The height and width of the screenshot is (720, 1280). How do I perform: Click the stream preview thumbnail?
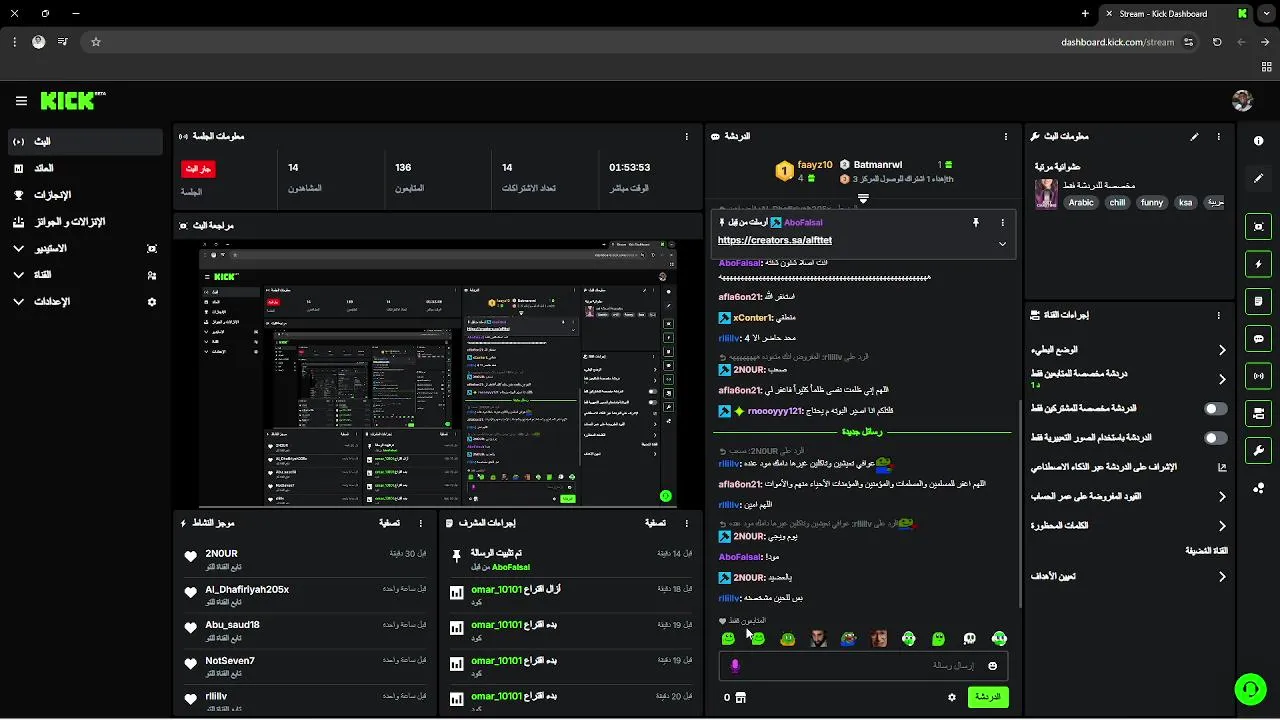pyautogui.click(x=438, y=373)
